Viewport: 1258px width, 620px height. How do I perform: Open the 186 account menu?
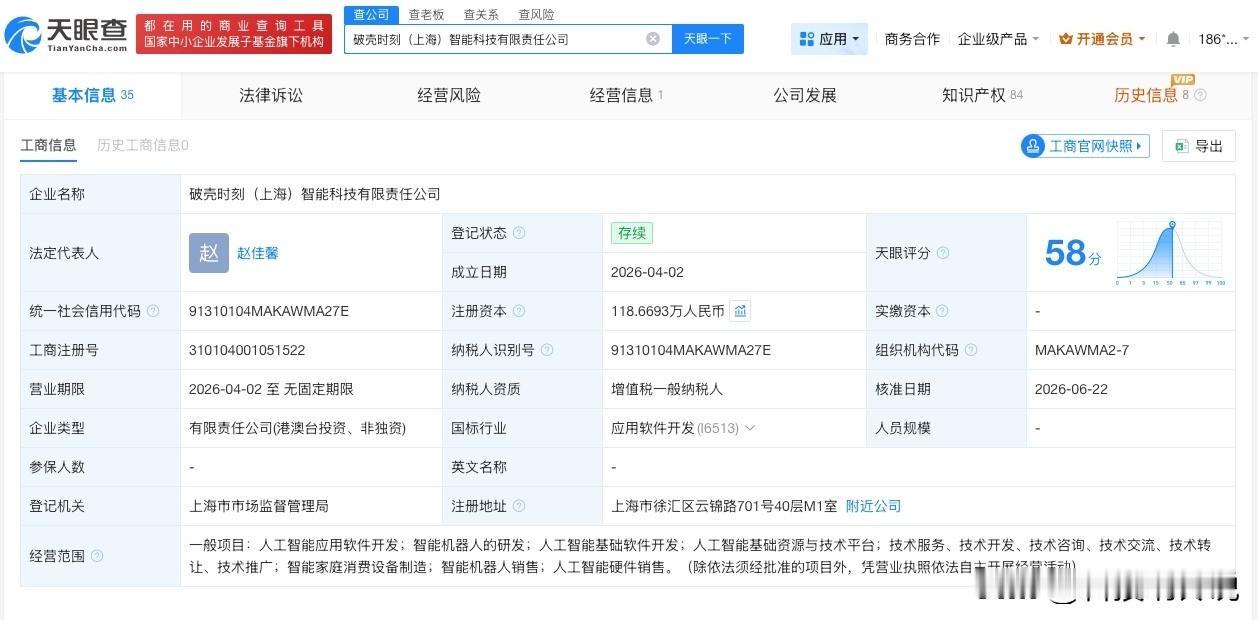pos(1224,39)
